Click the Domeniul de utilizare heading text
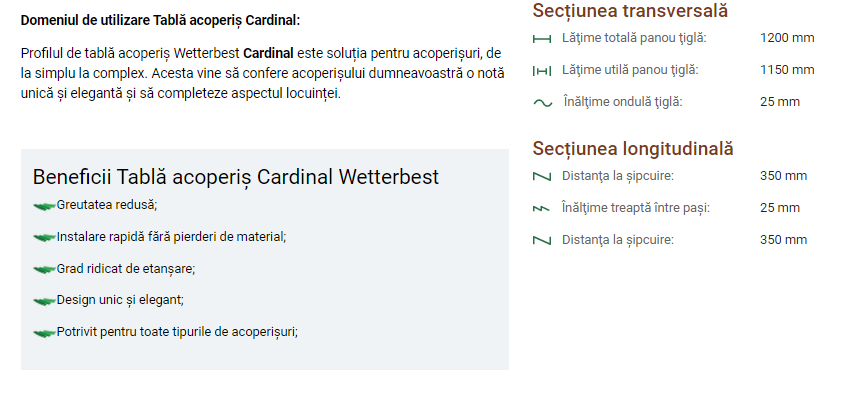 [x=160, y=20]
